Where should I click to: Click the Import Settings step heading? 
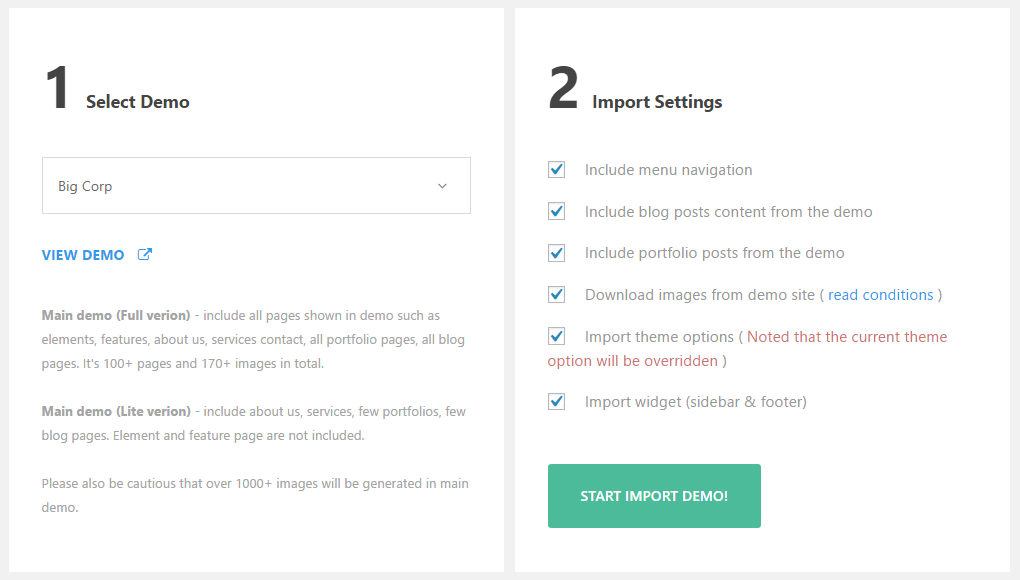(657, 102)
